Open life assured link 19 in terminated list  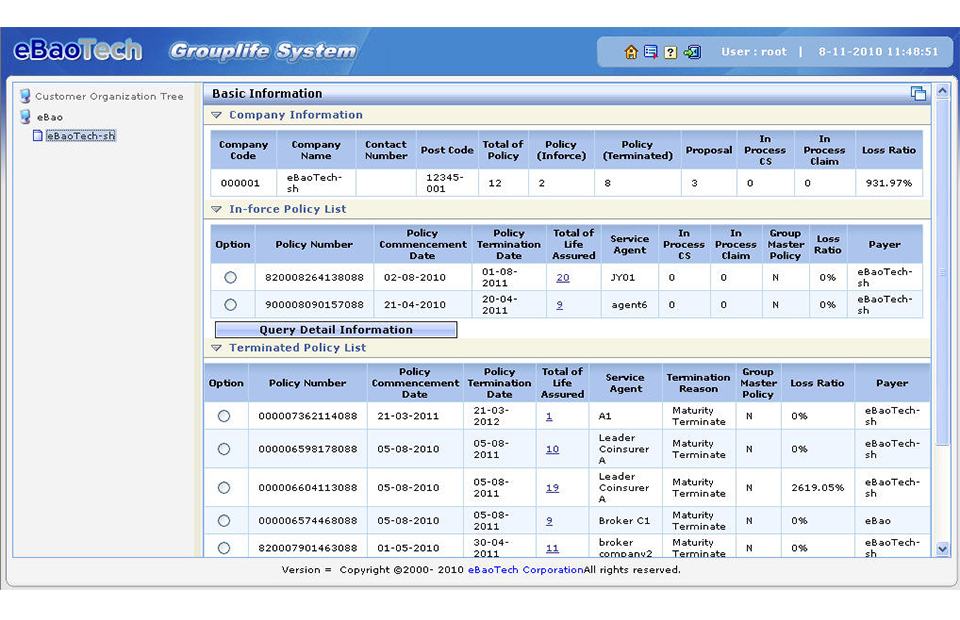[x=552, y=488]
